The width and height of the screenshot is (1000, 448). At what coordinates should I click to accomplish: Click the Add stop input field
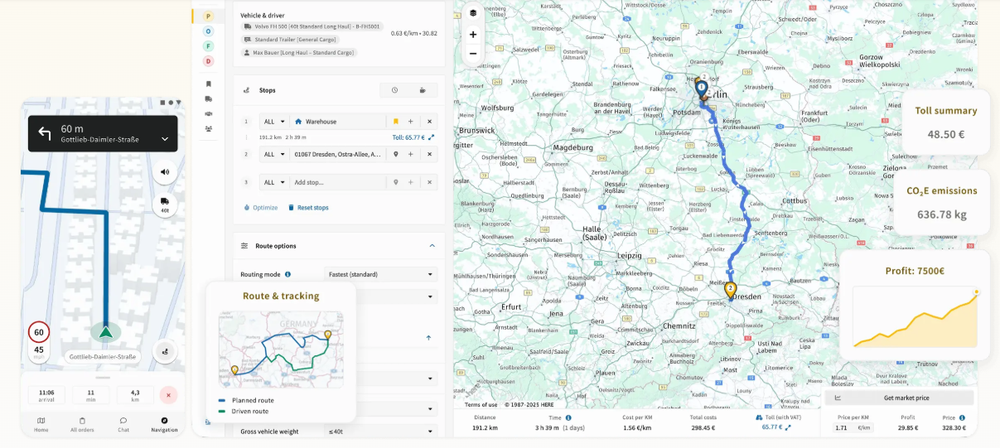coord(338,183)
